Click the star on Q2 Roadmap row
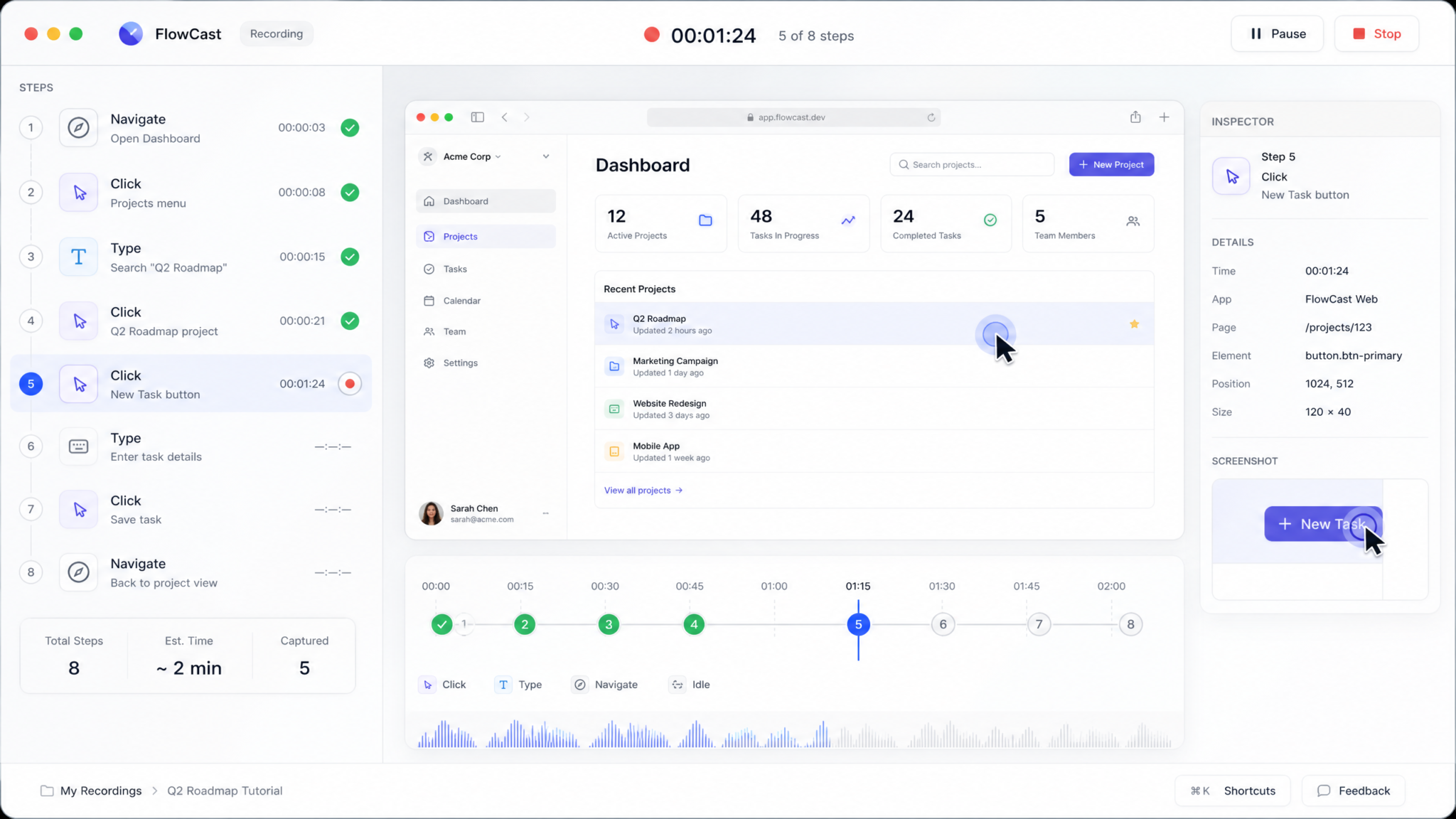Image resolution: width=1456 pixels, height=819 pixels. 1134,324
